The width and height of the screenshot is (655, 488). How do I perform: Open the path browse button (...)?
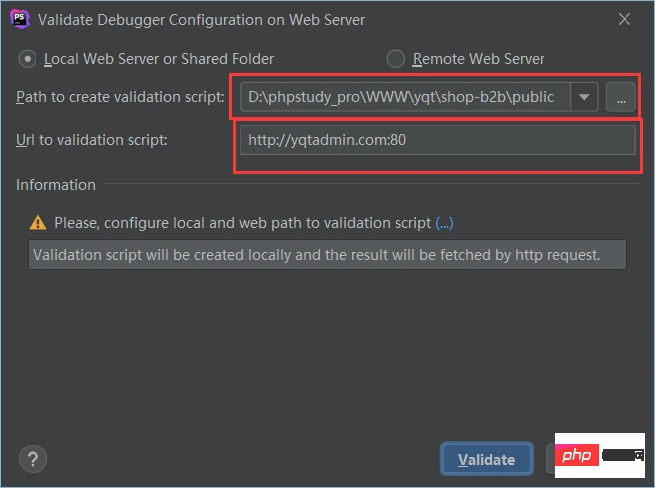[x=620, y=97]
